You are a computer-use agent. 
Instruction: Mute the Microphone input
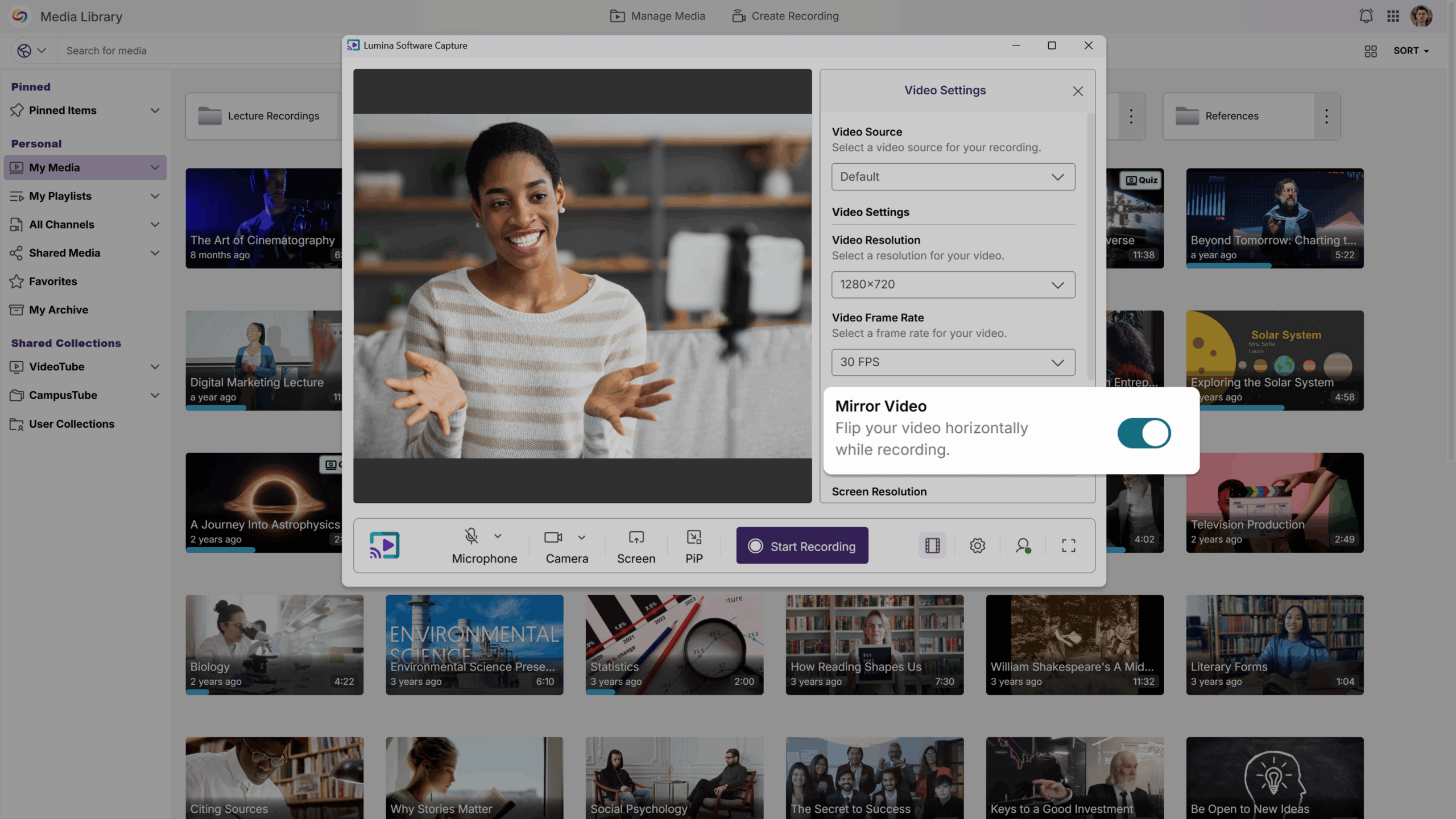coord(471,535)
